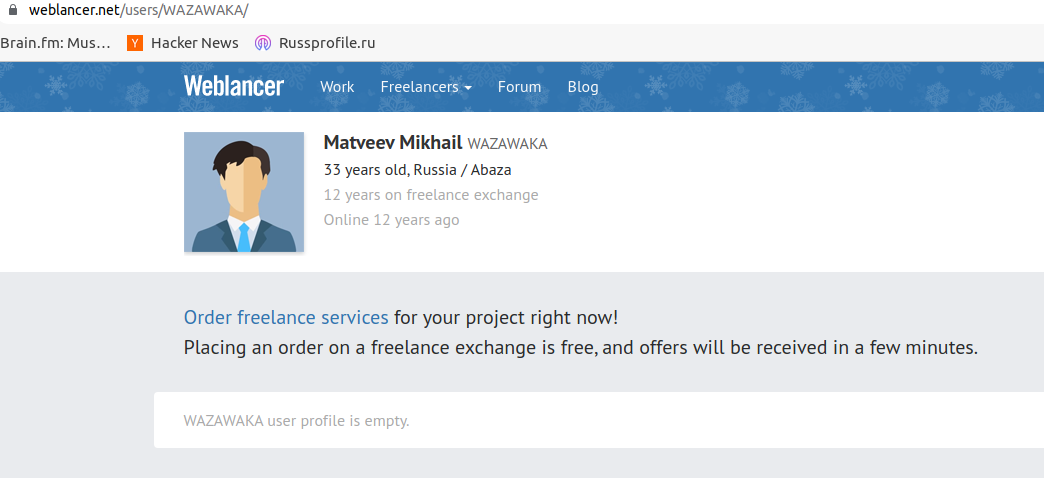
Task: Open the Russprofile.ru bookmark icon
Action: pos(263,43)
